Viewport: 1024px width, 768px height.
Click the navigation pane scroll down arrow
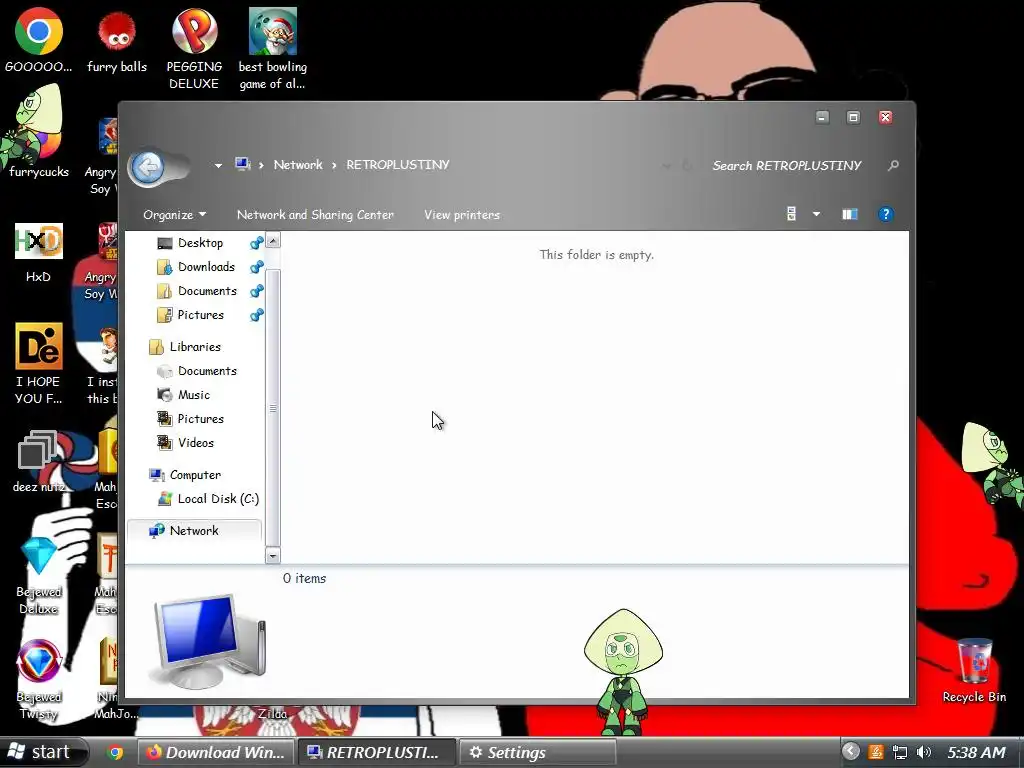click(x=273, y=556)
